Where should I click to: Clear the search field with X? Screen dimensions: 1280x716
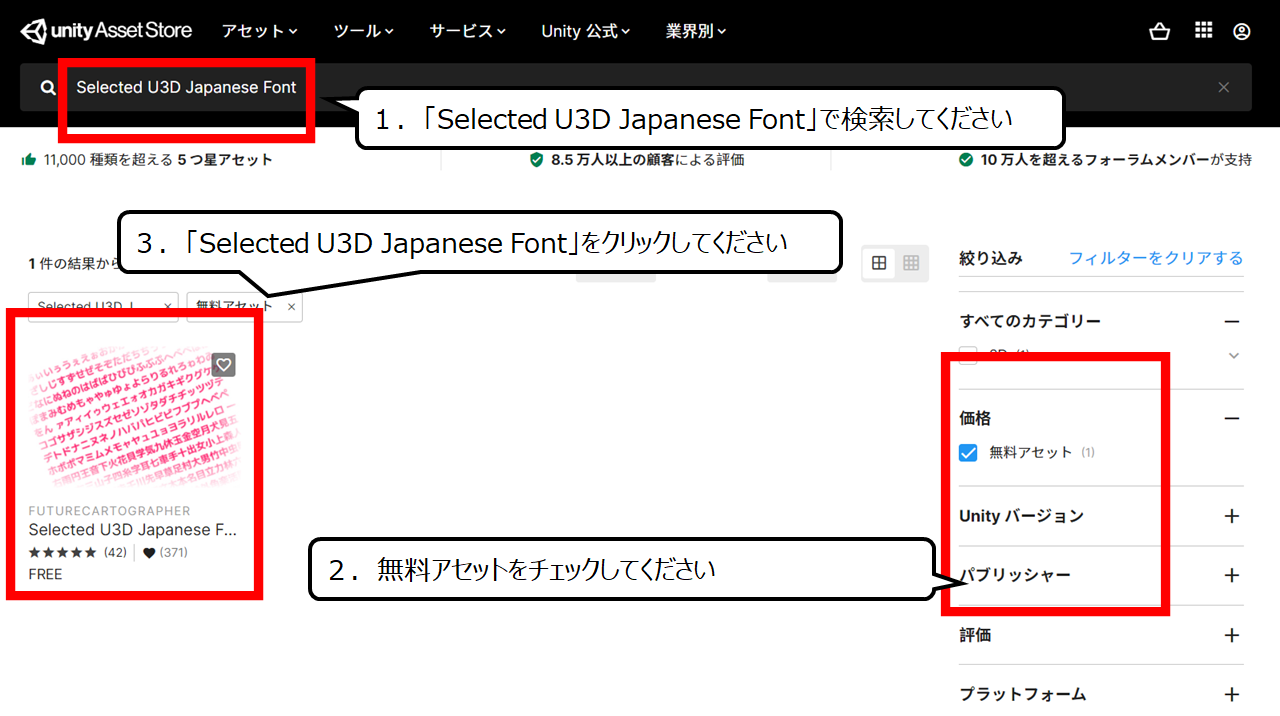click(x=1224, y=87)
